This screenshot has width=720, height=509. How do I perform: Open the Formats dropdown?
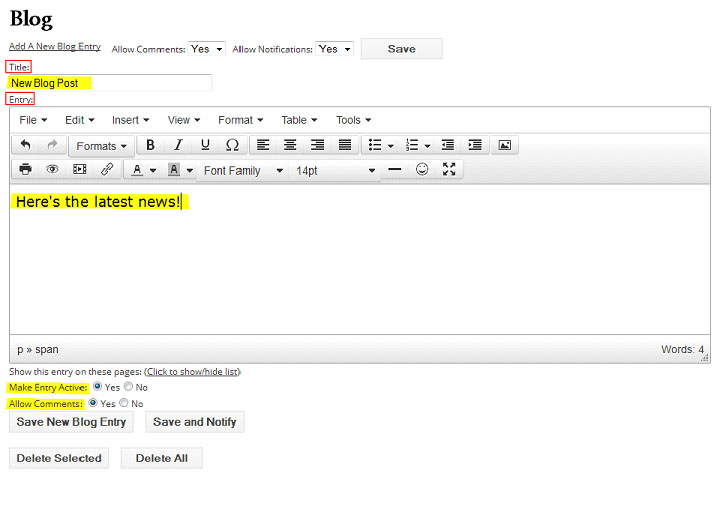pyautogui.click(x=101, y=146)
